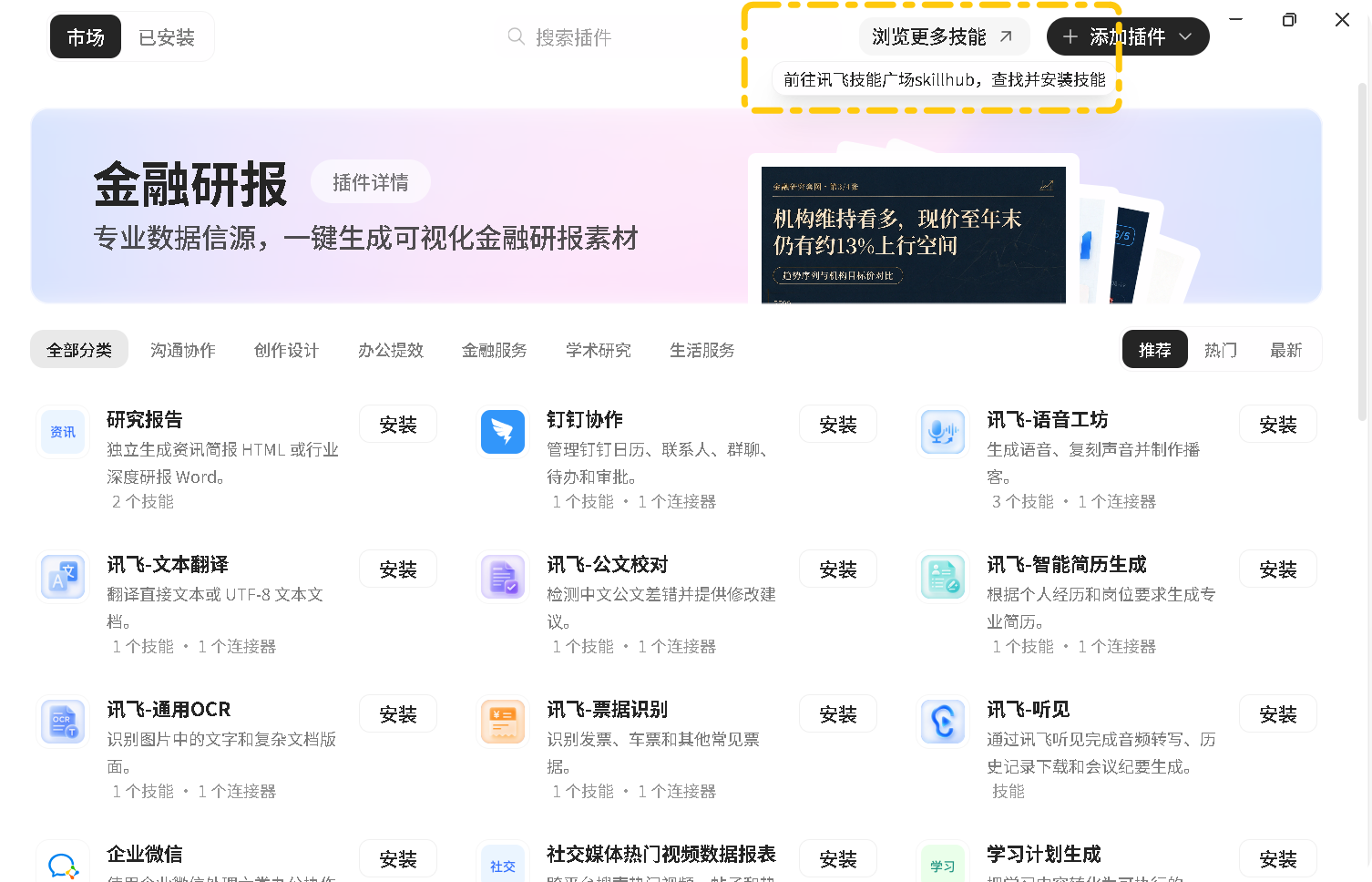Click 3 个技能 under 讯飞-语音工坊

1023,502
